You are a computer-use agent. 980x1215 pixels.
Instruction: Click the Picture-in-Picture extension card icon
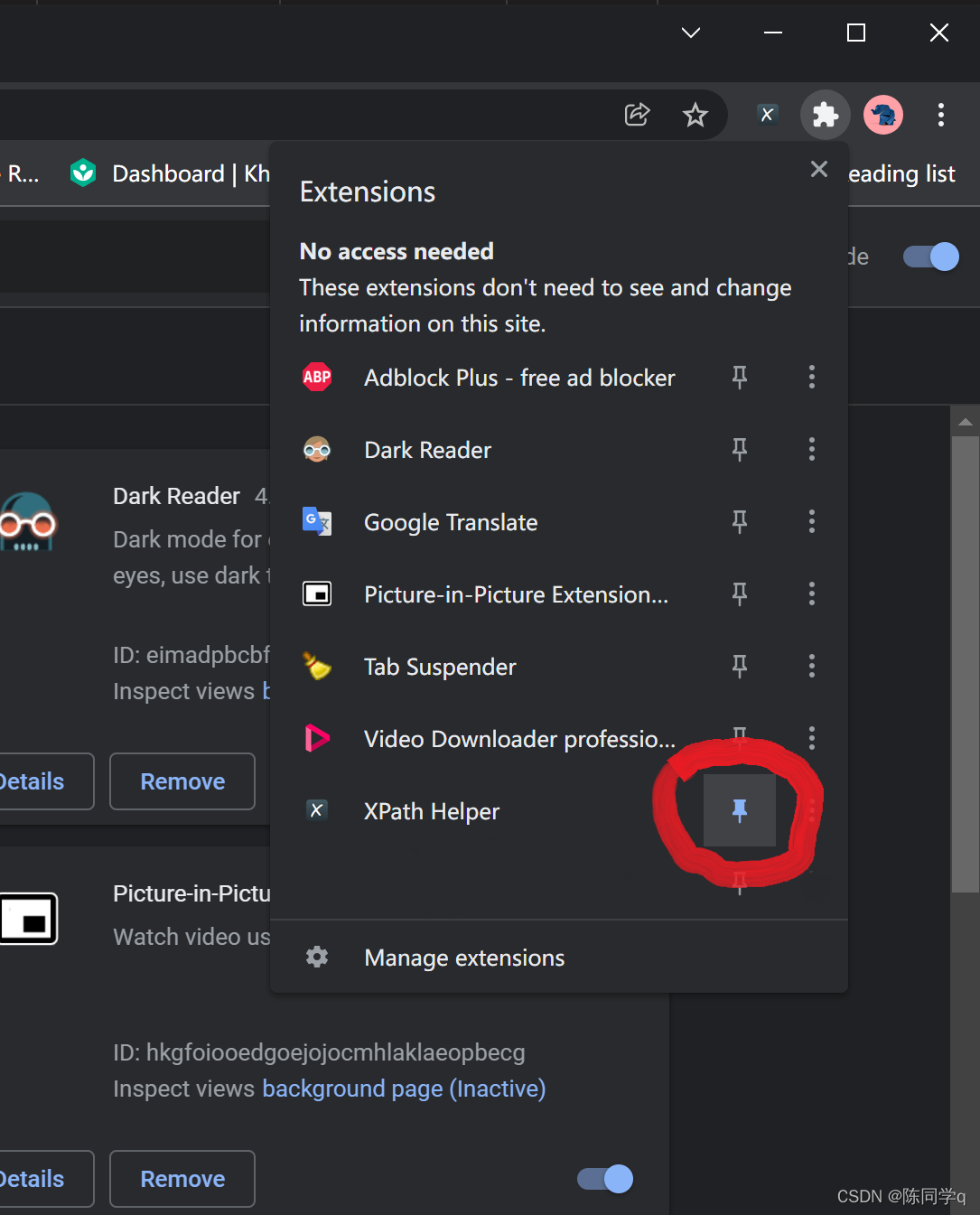coord(28,919)
